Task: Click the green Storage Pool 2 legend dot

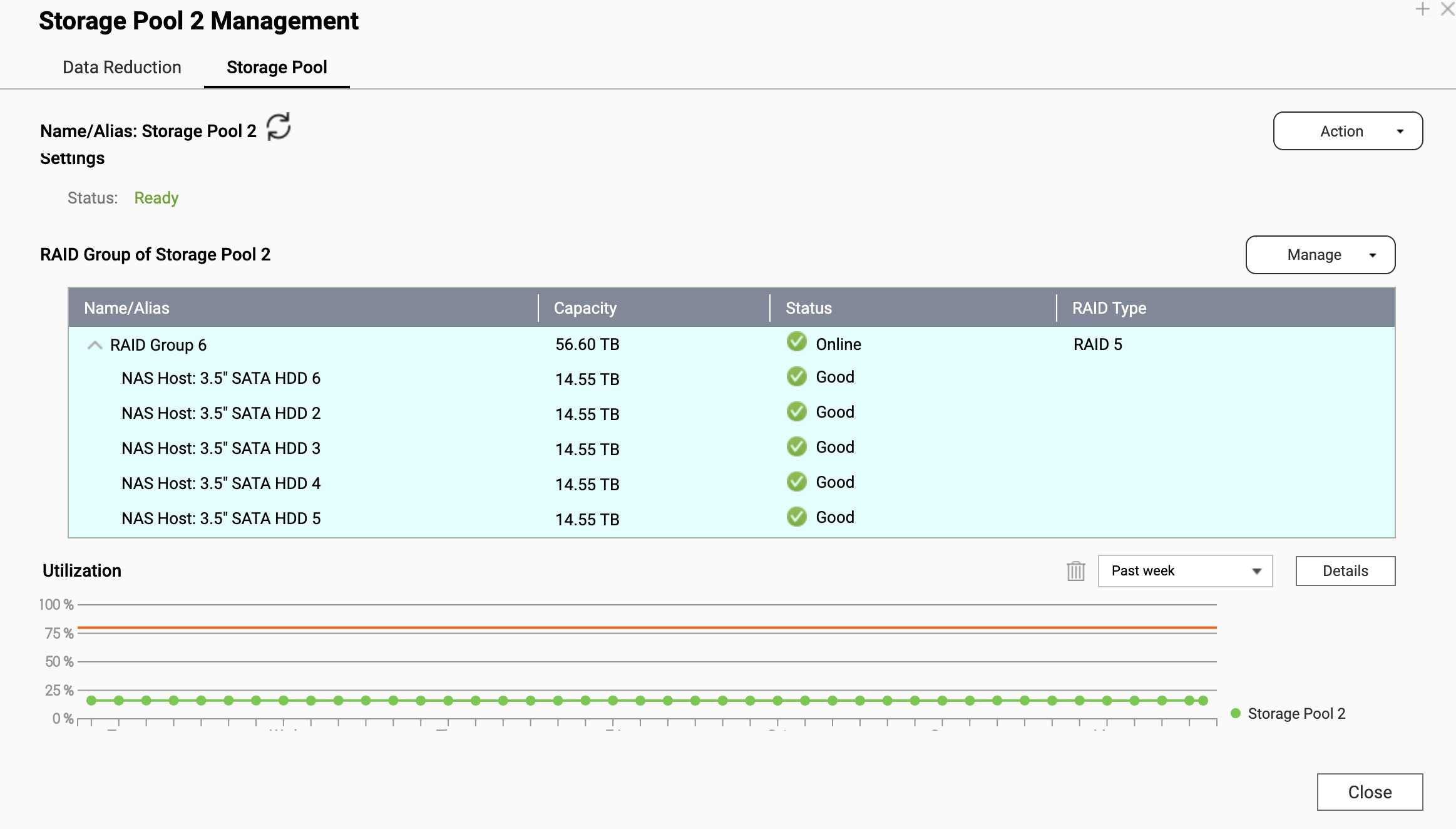Action: click(1236, 714)
